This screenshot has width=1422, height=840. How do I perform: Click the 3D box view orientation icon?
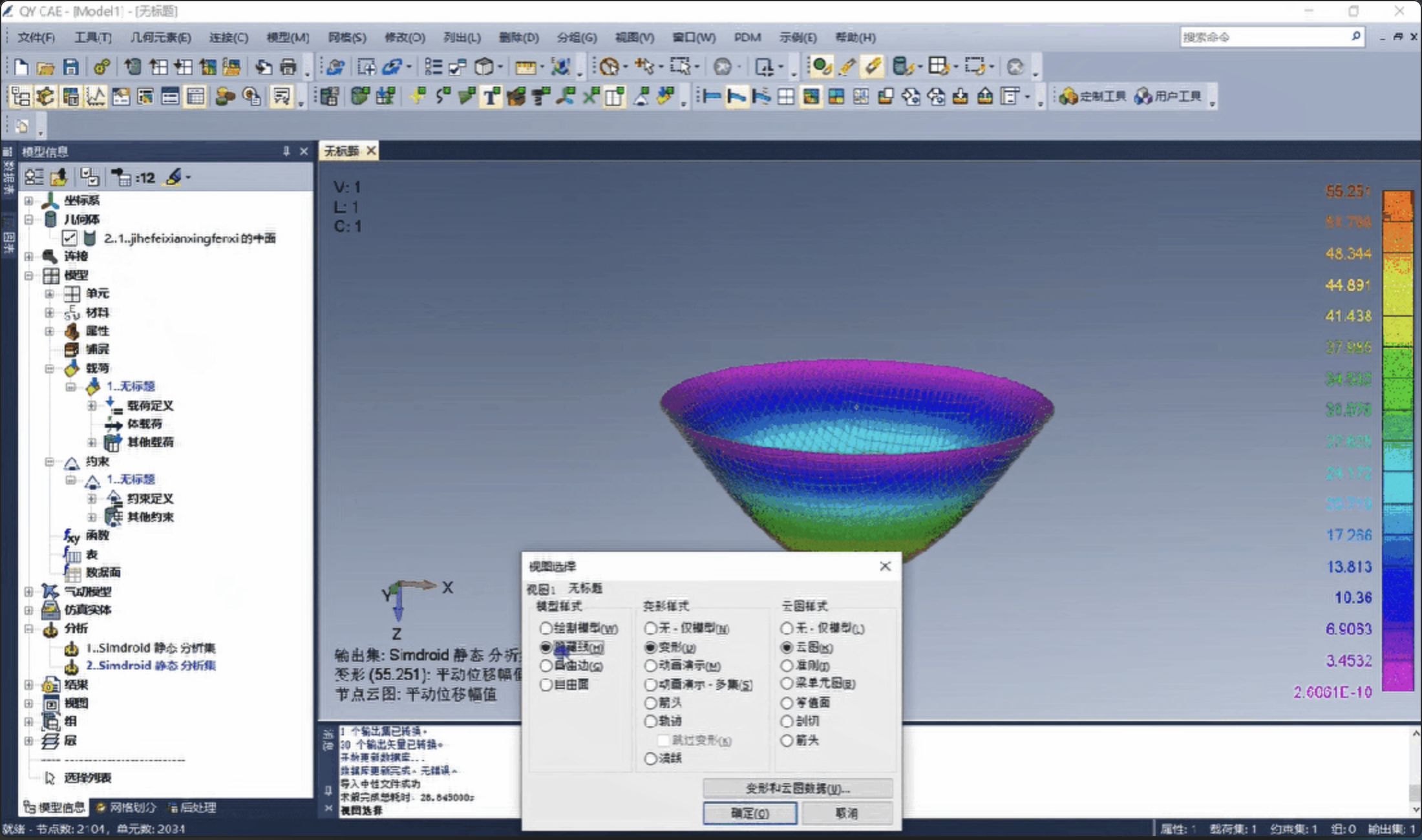coord(484,67)
